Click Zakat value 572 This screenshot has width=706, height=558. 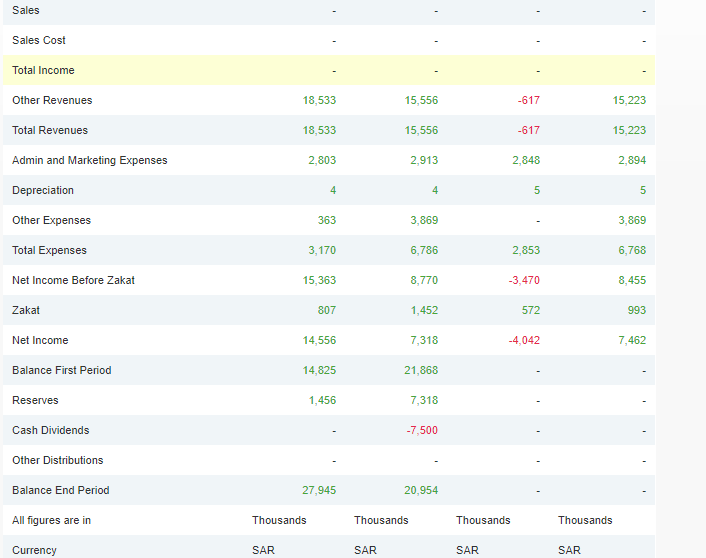pyautogui.click(x=531, y=310)
